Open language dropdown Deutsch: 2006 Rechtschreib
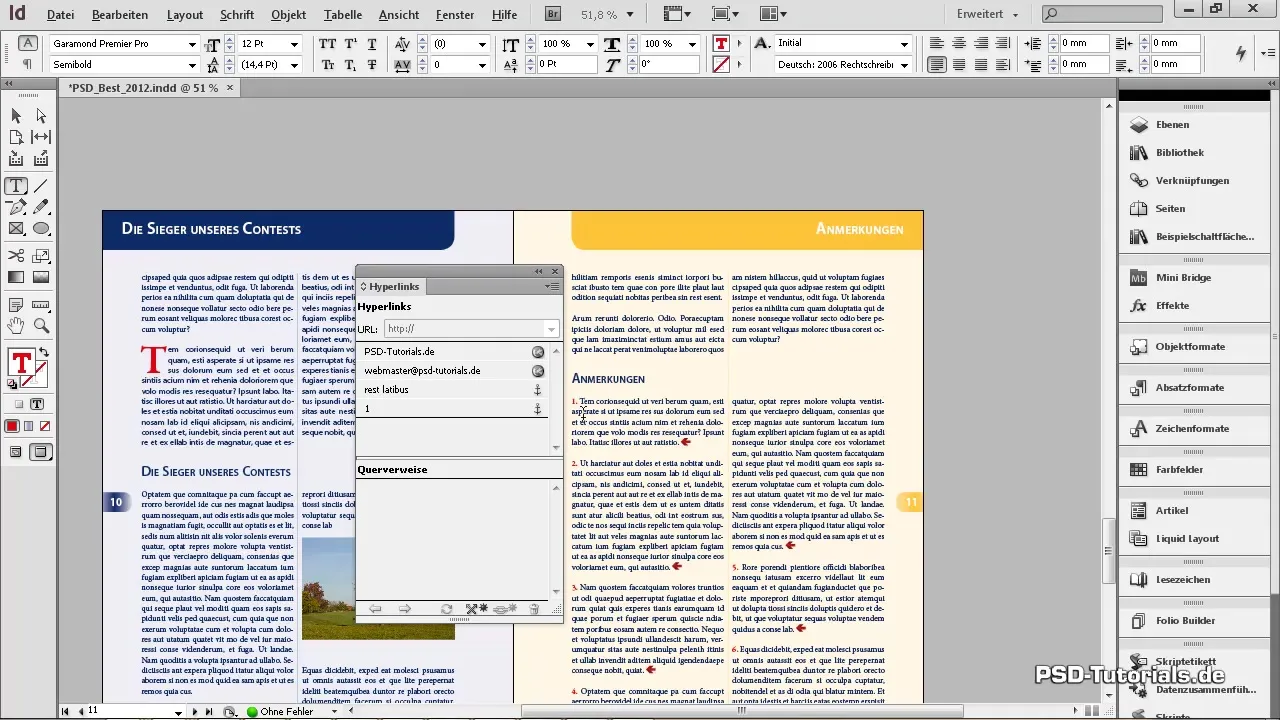 coord(904,65)
